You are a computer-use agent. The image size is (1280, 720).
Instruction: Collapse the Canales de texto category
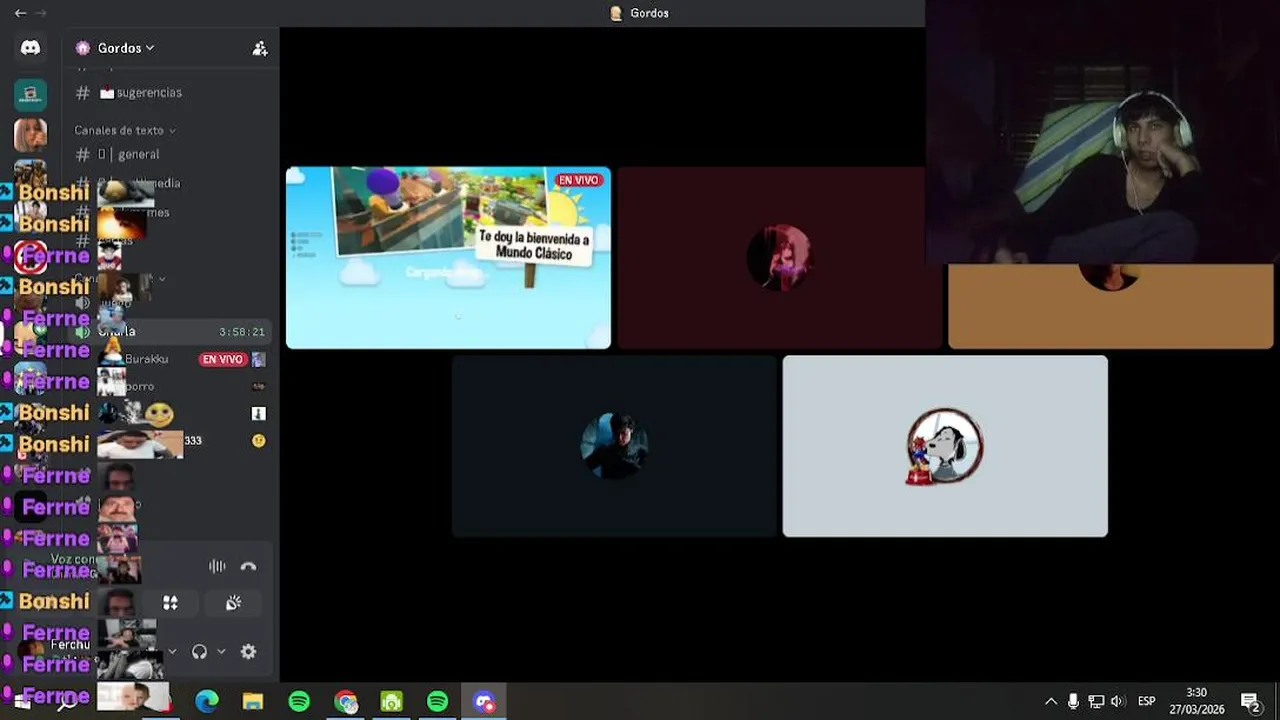tap(124, 130)
